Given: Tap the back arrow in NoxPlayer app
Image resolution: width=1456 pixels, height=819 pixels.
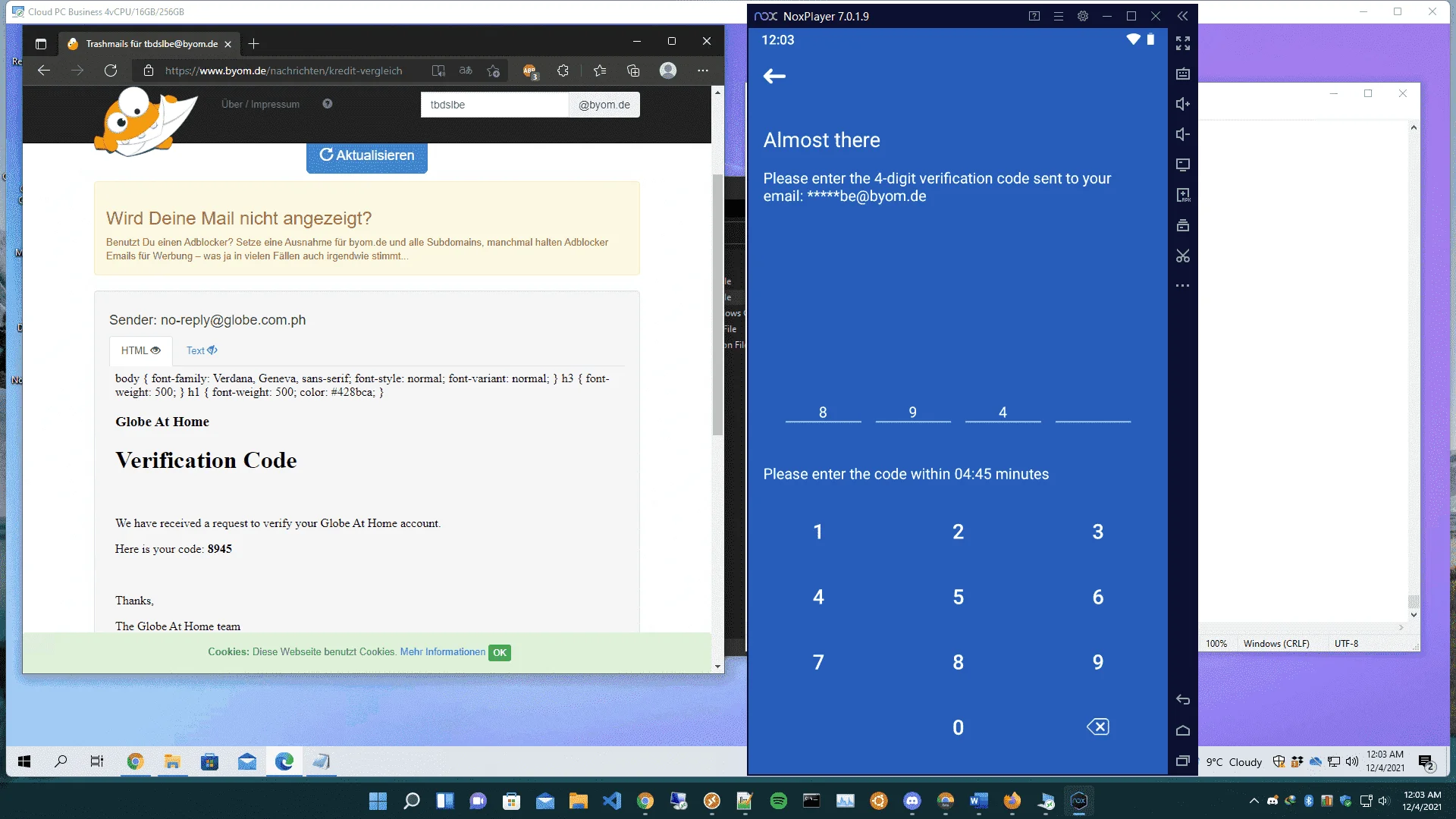Looking at the screenshot, I should click(x=774, y=76).
